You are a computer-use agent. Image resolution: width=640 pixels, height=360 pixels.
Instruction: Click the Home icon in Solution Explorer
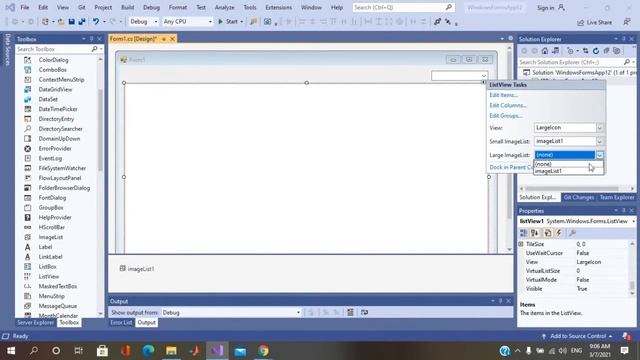pyautogui.click(x=544, y=51)
